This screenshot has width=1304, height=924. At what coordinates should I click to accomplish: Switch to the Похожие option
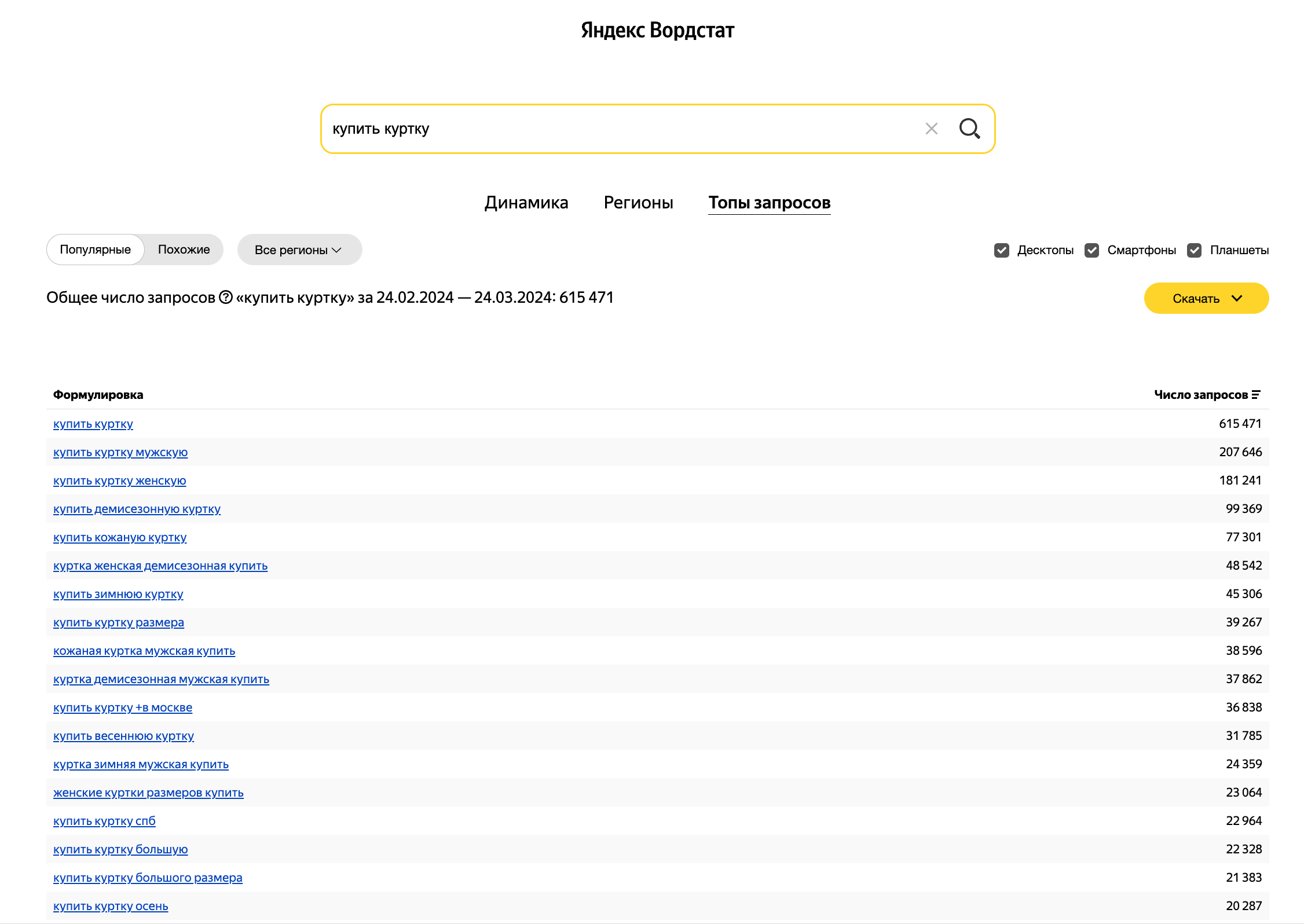click(x=184, y=250)
